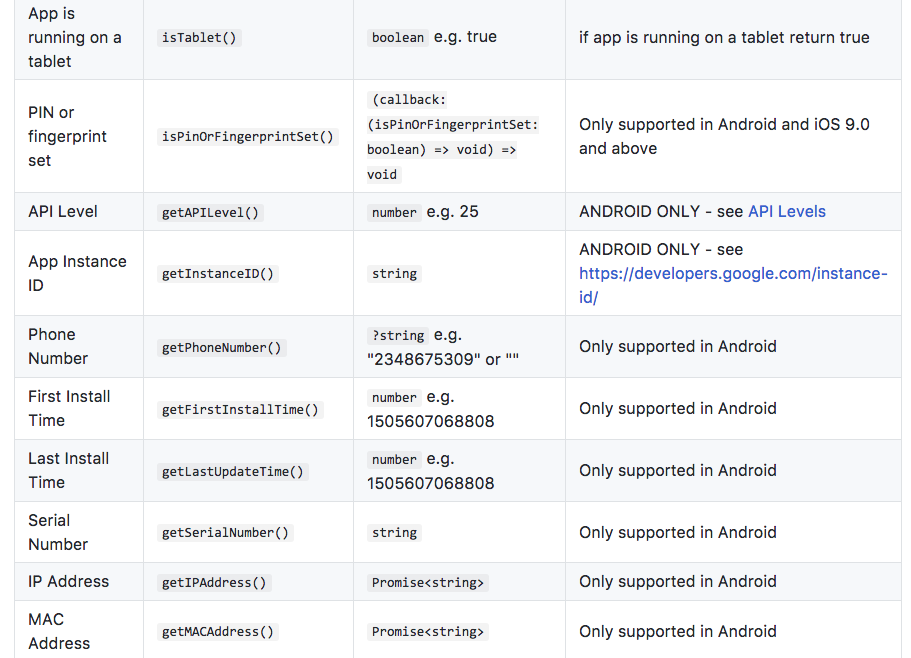Click Promise<string> in the getIPAddress row
Screen dimensions: 911x658
point(428,583)
